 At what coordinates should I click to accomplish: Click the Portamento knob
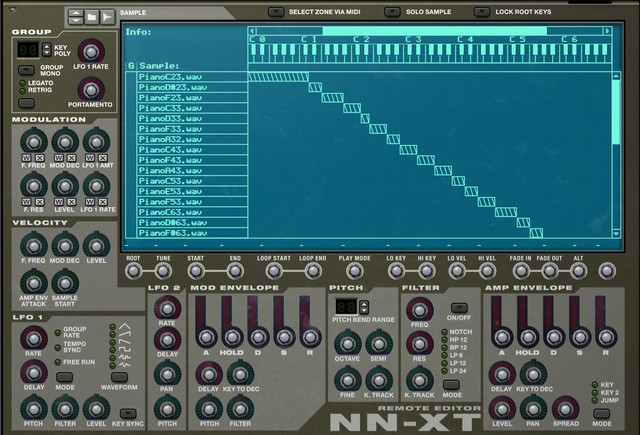click(91, 90)
